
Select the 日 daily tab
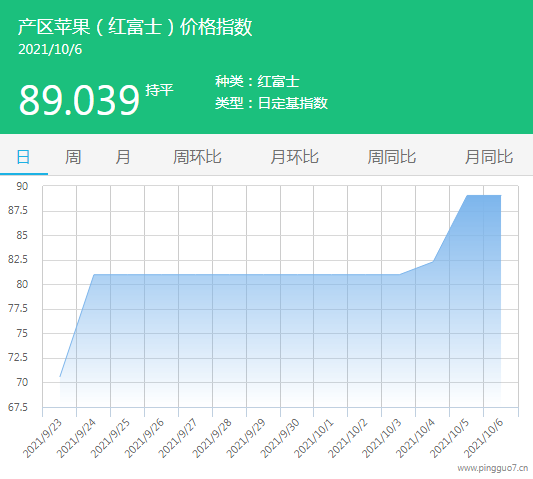(23, 157)
